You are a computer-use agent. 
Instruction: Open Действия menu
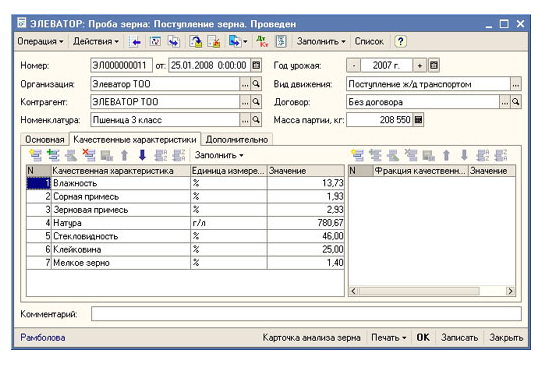[x=96, y=42]
